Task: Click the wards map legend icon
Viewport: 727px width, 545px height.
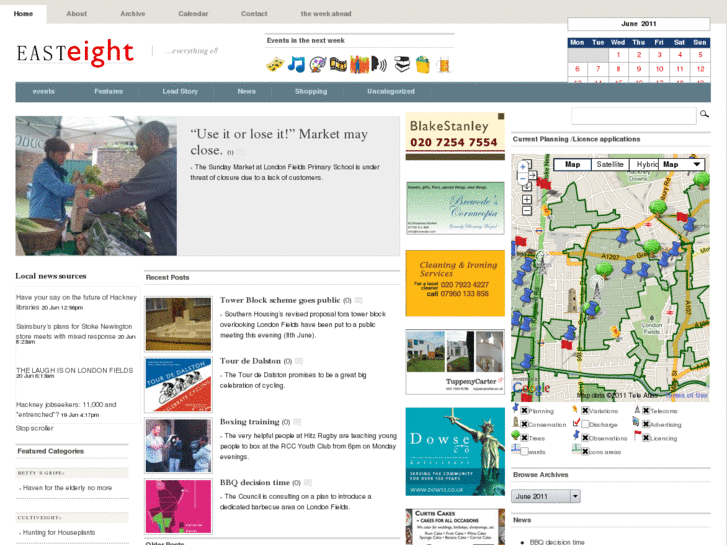Action: pyautogui.click(x=515, y=449)
